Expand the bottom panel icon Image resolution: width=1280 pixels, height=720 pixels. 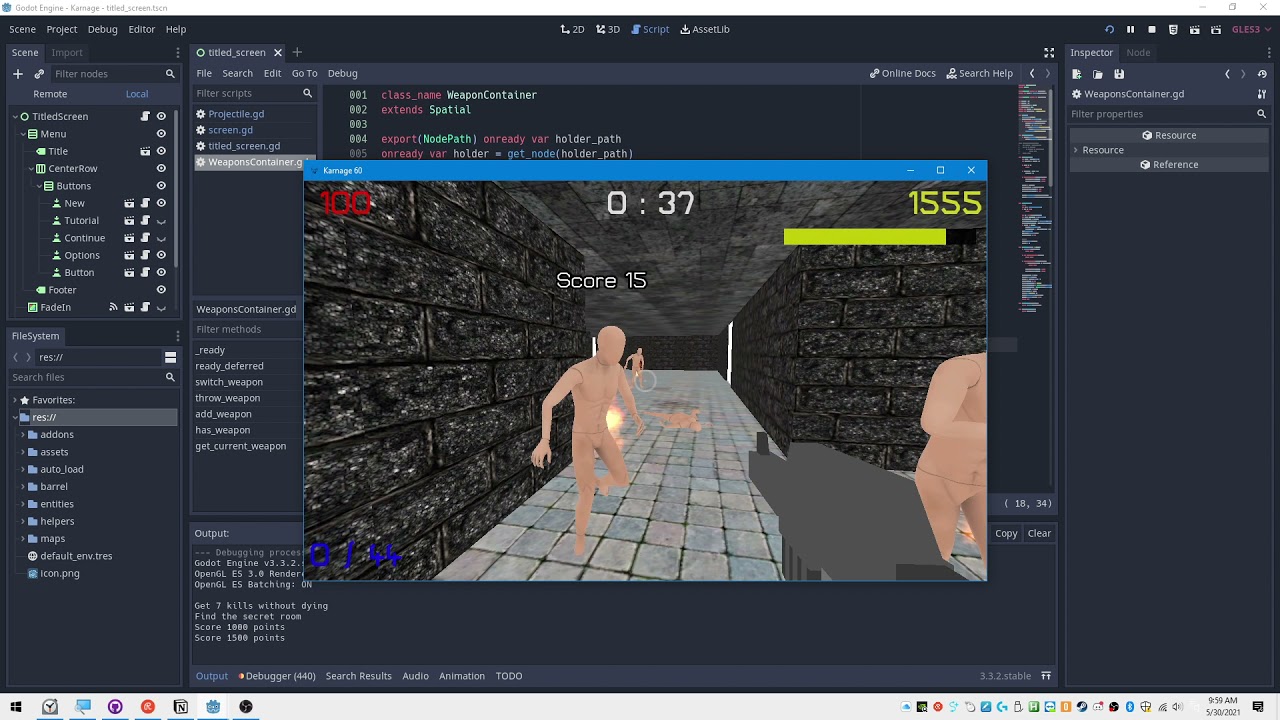(1046, 676)
